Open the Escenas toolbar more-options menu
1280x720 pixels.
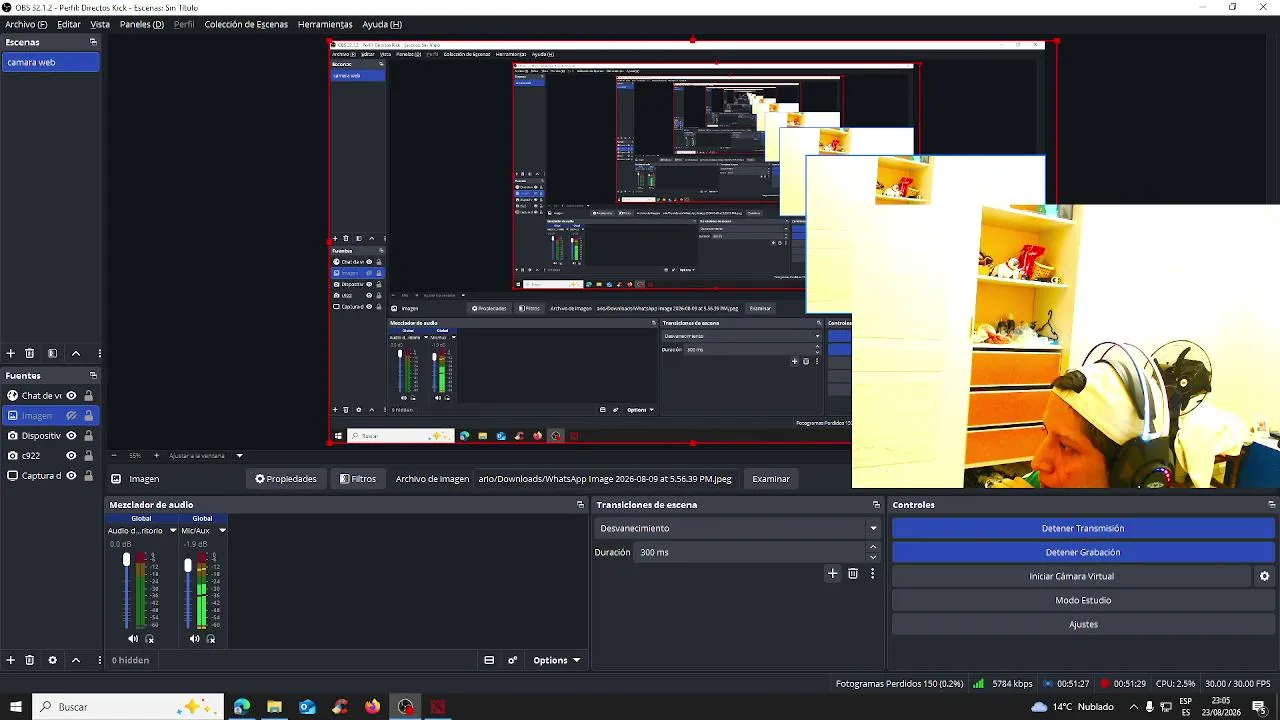99,353
